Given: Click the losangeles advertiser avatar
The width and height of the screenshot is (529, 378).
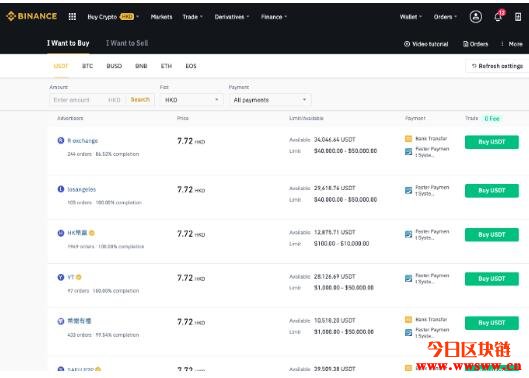Looking at the screenshot, I should [61, 189].
